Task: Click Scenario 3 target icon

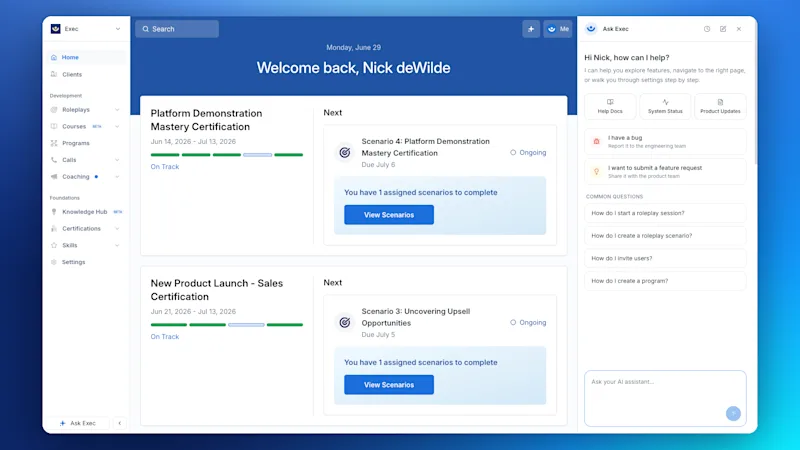Action: pos(345,322)
